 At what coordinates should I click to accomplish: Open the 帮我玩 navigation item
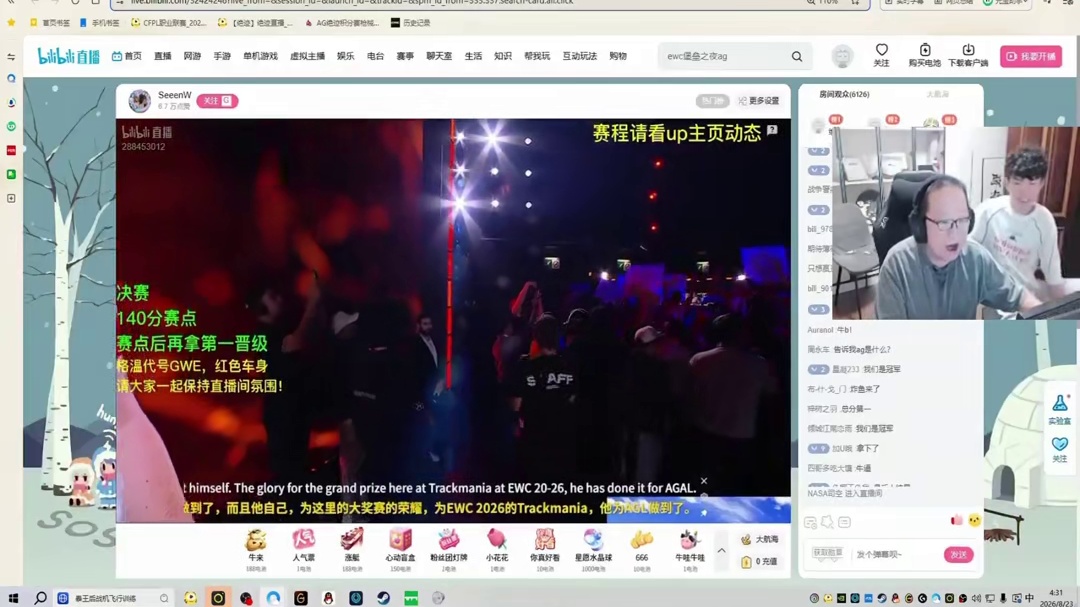point(537,56)
